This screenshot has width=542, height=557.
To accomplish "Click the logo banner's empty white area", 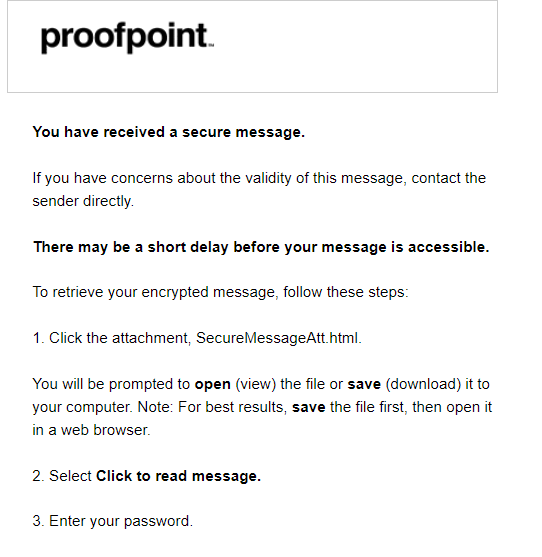I will 355,46.
